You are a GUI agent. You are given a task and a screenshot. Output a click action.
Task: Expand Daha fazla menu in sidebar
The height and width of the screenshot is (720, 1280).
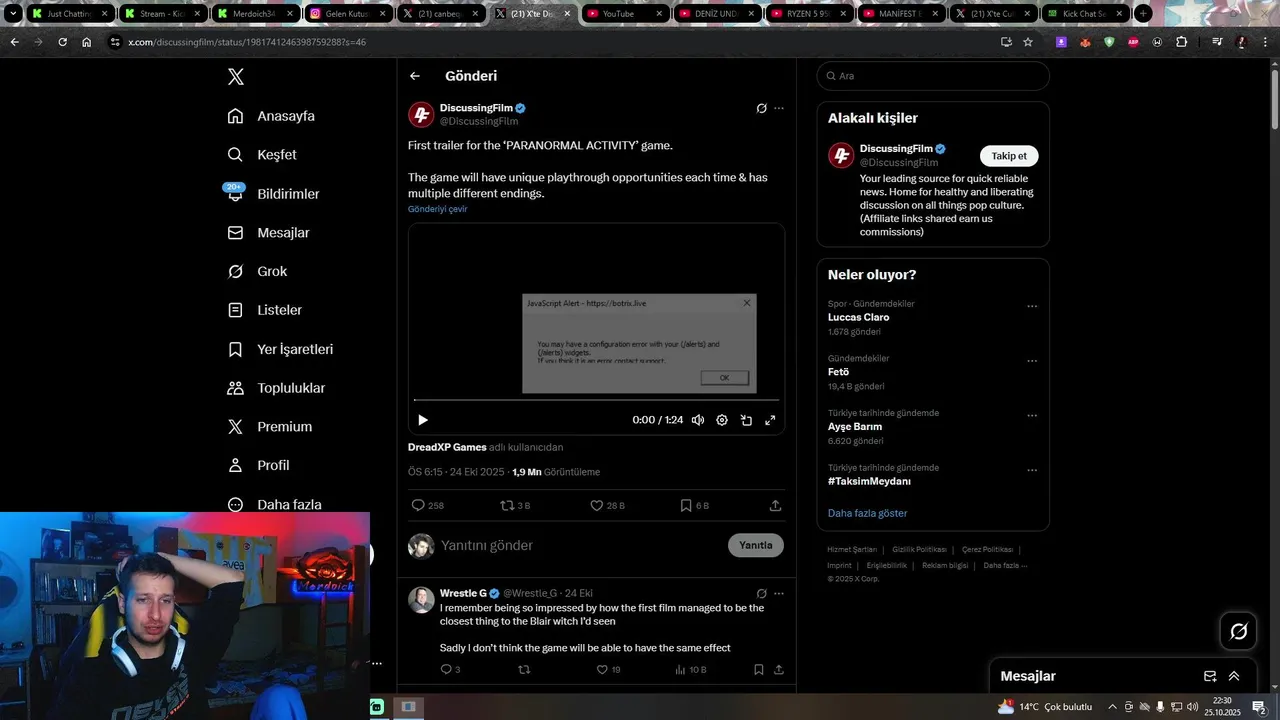(x=274, y=505)
